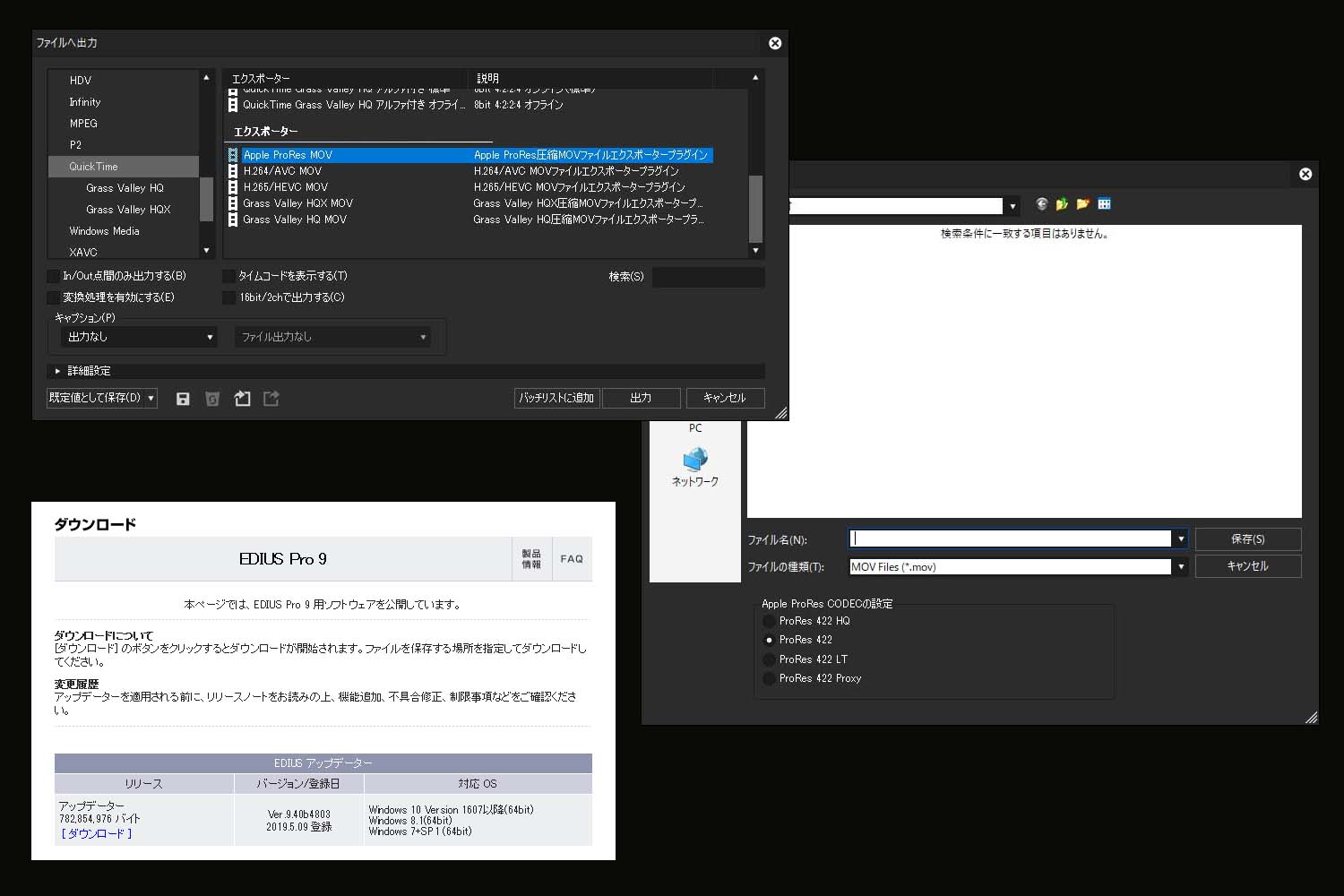Open ネットワーク from the sidebar icon
The height and width of the screenshot is (896, 1344).
tap(695, 463)
